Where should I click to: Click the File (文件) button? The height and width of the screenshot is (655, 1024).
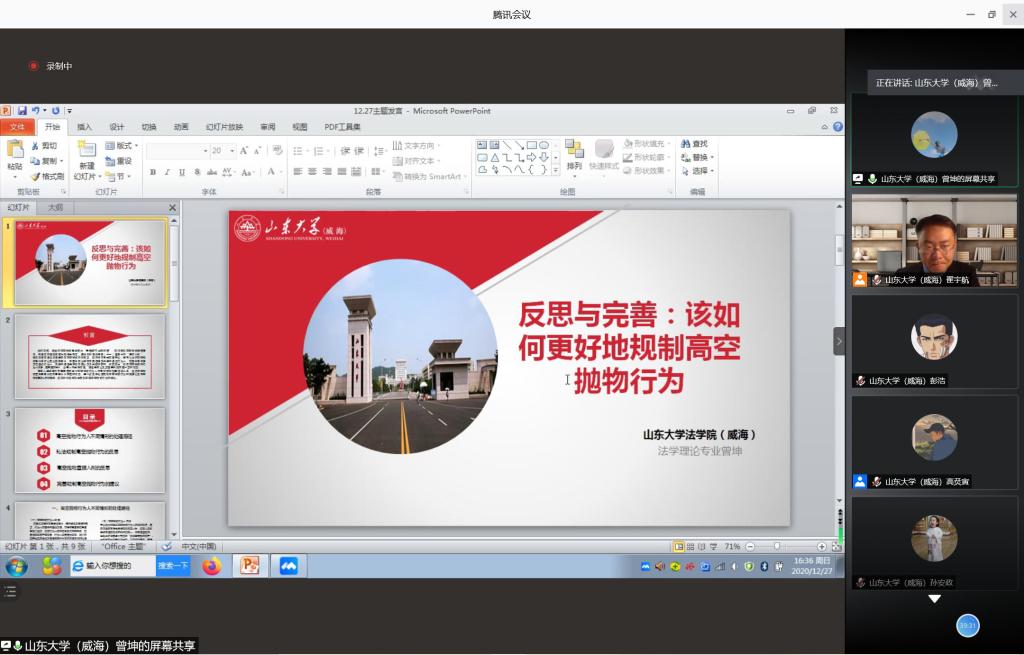pos(17,127)
